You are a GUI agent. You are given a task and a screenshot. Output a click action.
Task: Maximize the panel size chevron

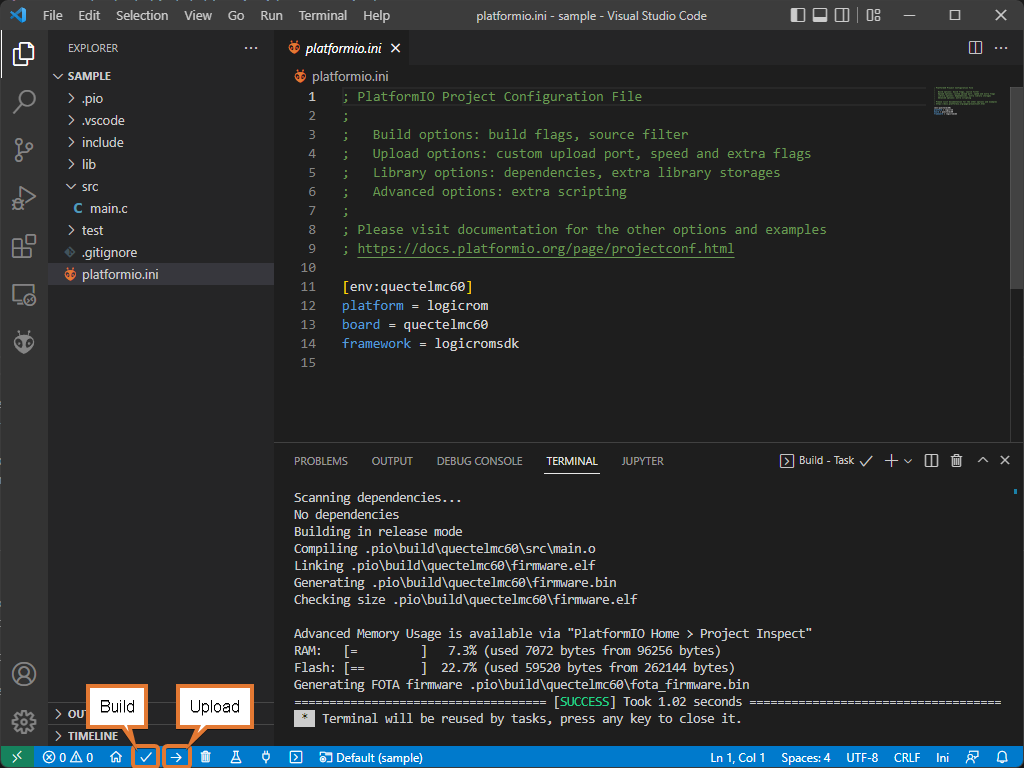coord(983,460)
